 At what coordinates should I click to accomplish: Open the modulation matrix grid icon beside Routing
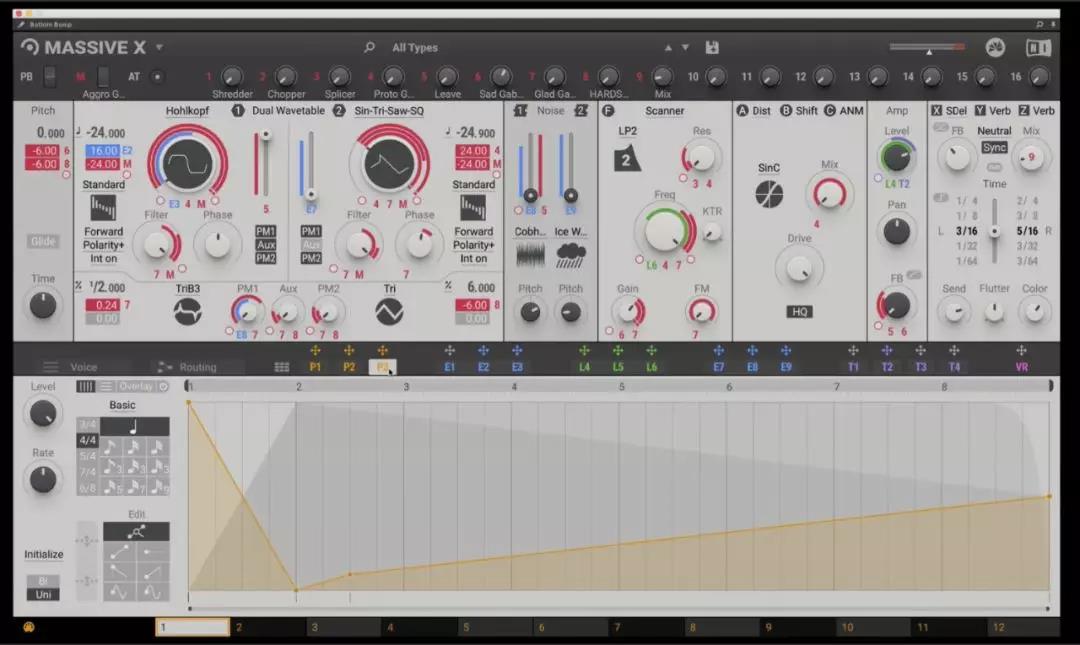tap(282, 367)
